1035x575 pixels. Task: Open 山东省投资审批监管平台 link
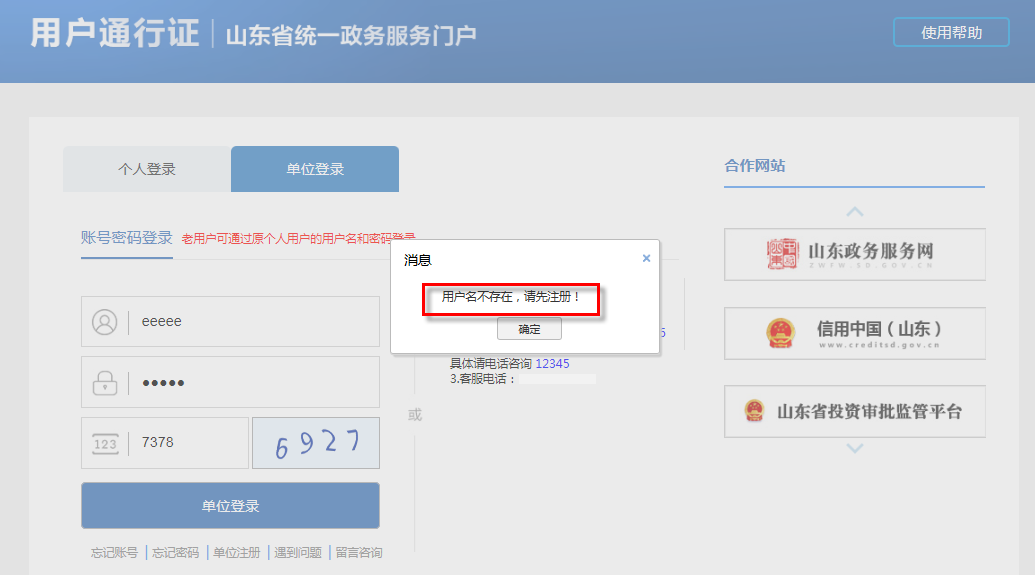pos(854,411)
